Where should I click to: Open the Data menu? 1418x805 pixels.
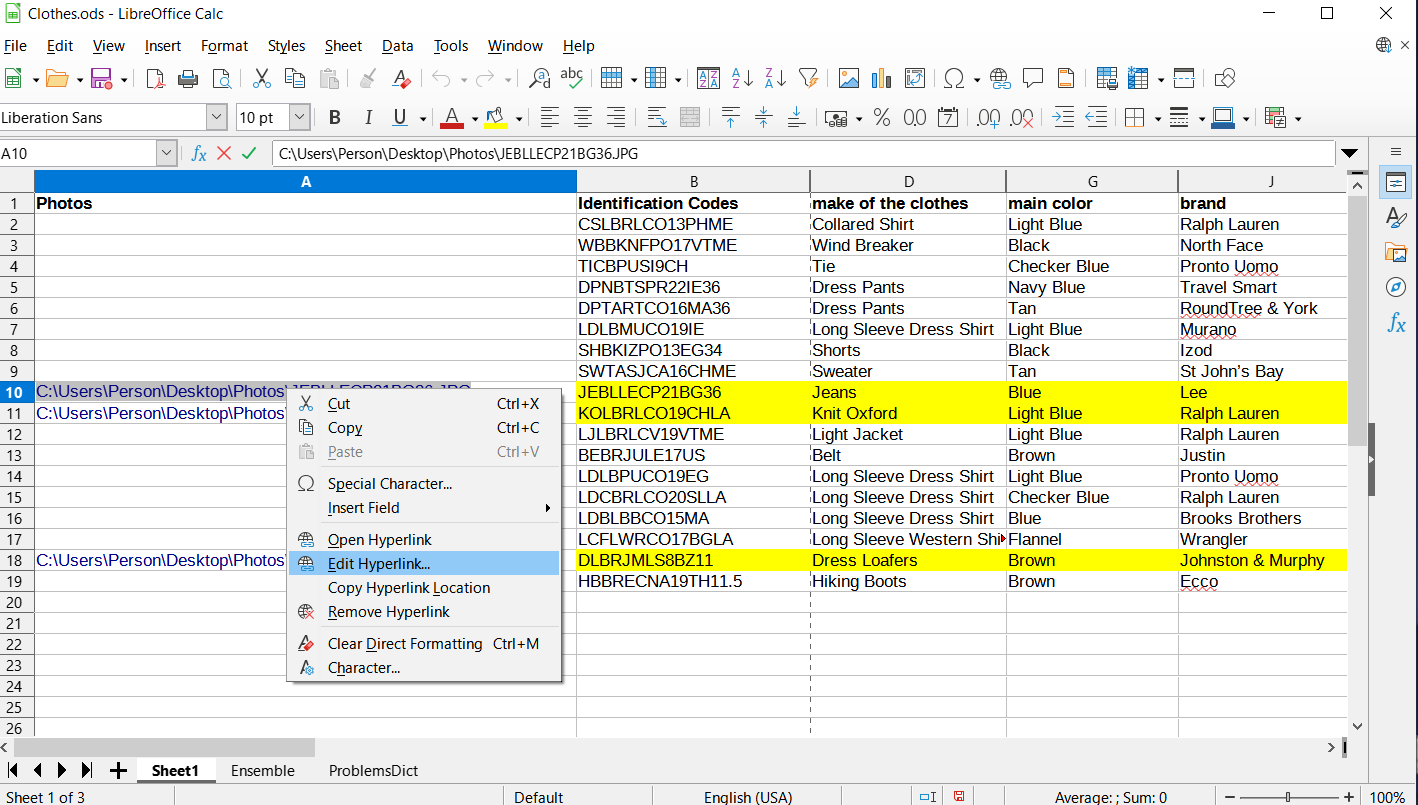(x=397, y=46)
